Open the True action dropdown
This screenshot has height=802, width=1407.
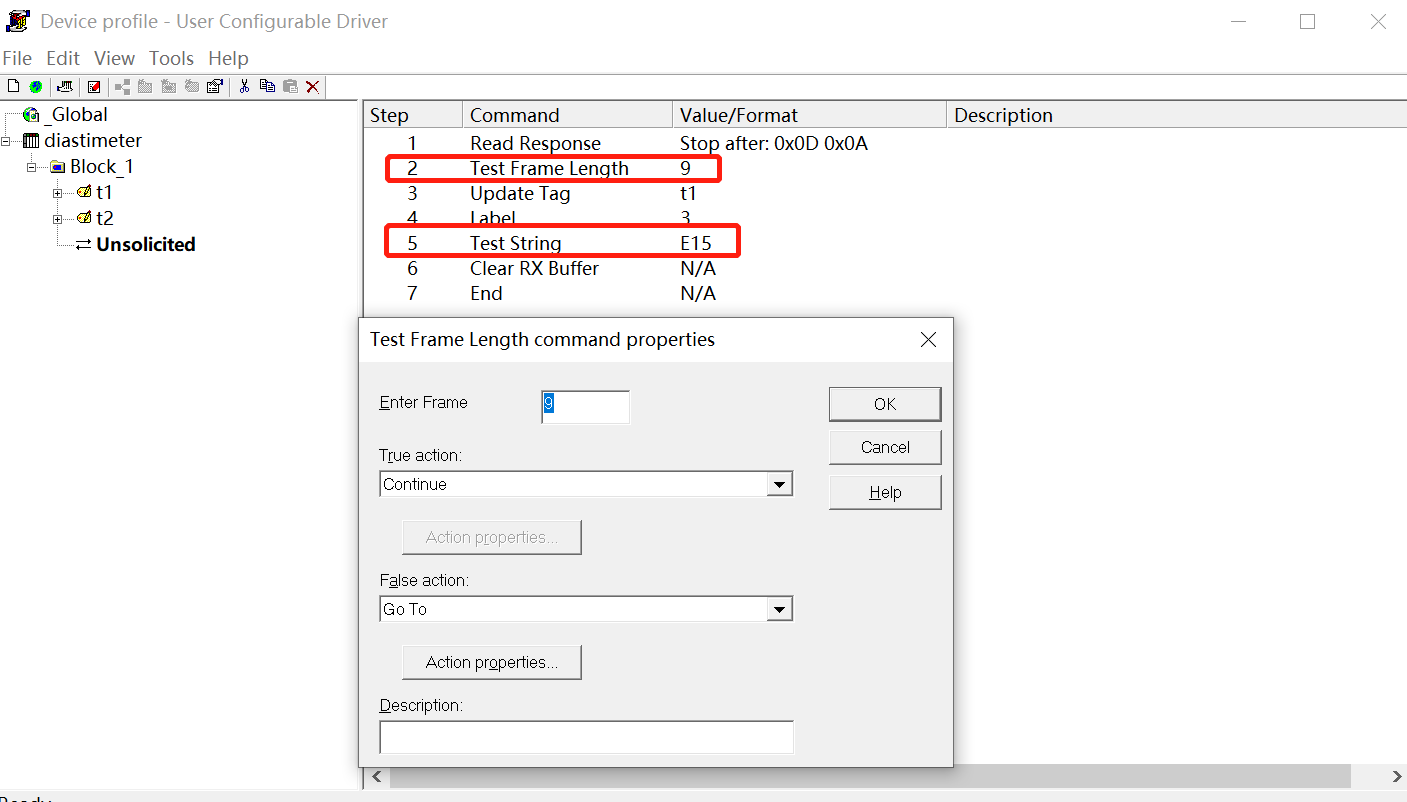click(778, 485)
